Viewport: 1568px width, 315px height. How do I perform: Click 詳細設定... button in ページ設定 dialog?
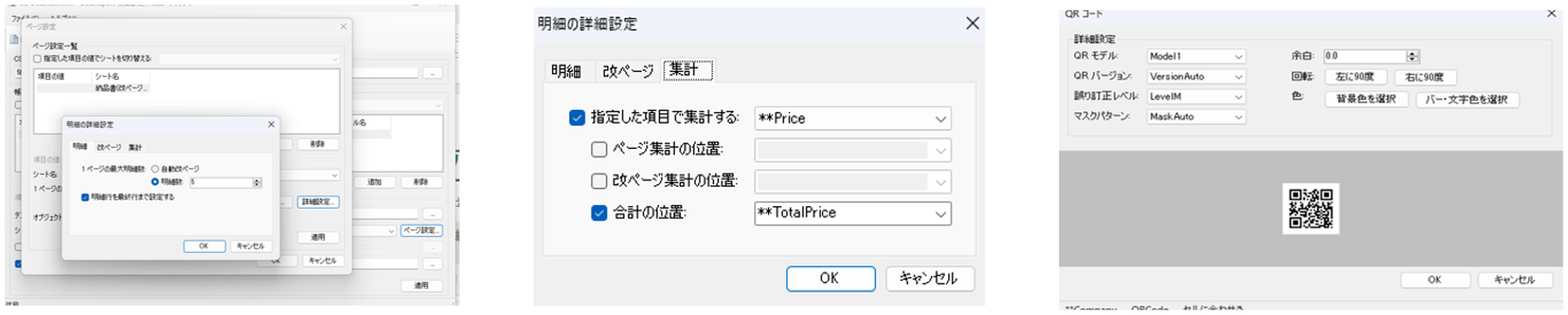(x=318, y=202)
